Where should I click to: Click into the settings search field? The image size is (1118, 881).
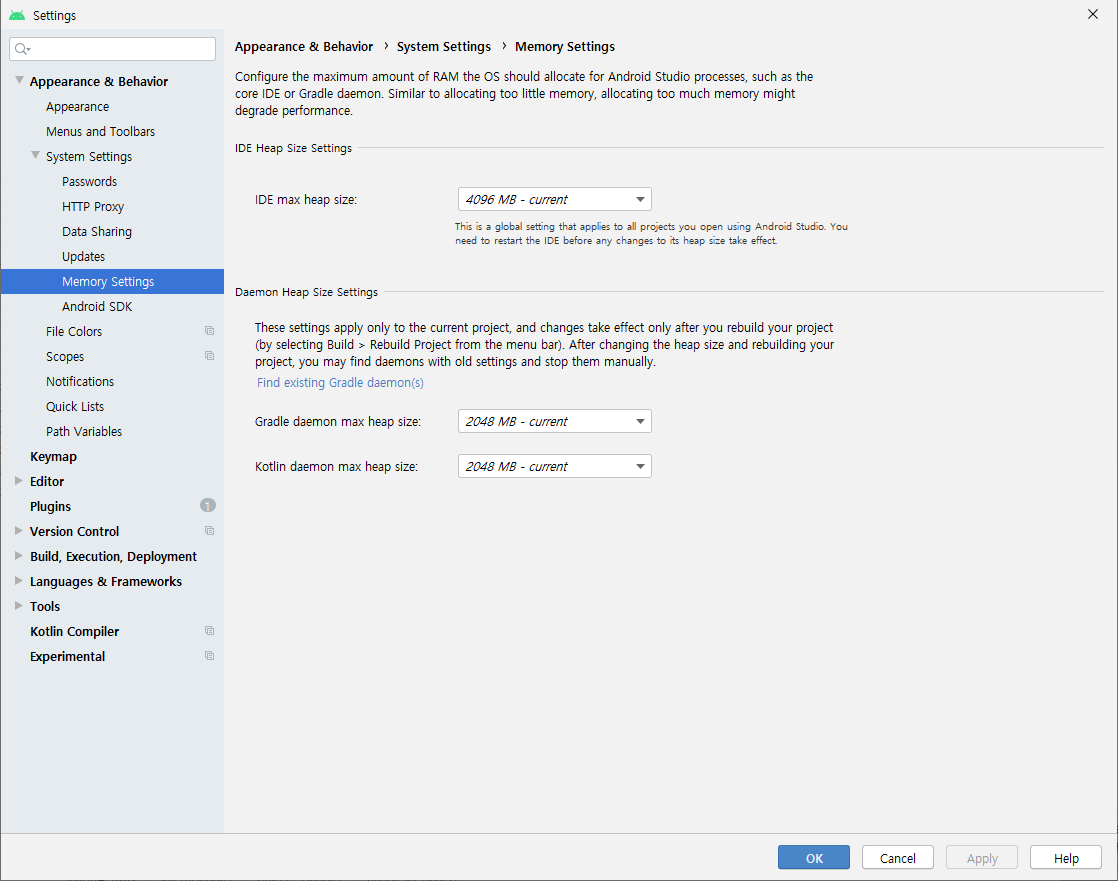[113, 48]
